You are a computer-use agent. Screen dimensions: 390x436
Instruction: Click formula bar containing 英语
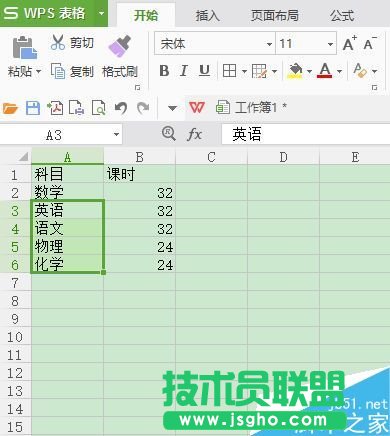coord(306,134)
